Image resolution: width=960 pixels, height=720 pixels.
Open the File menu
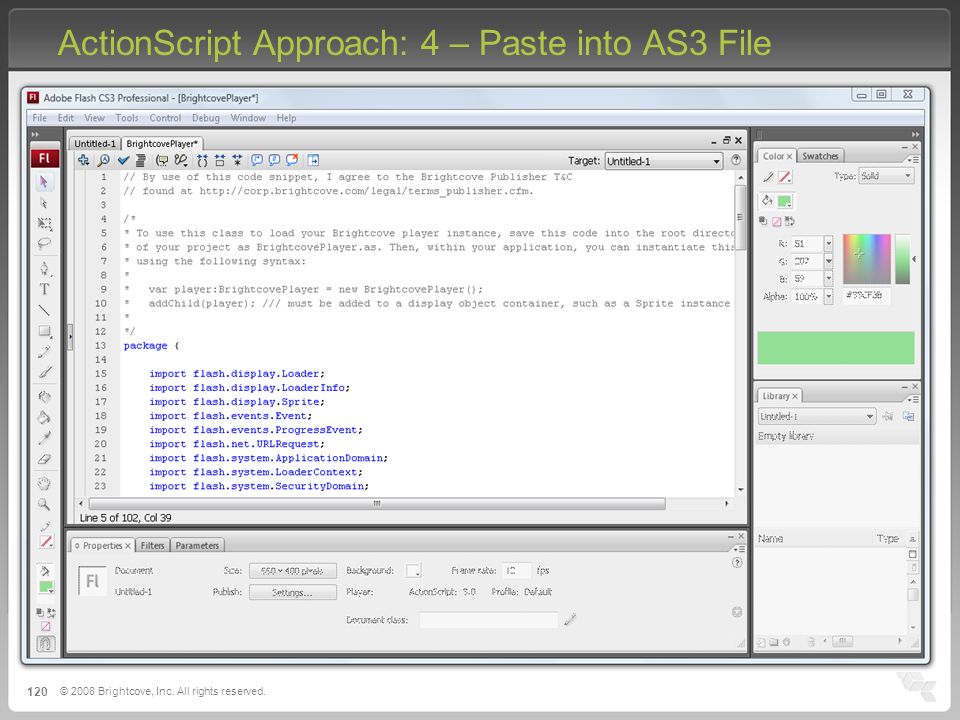(x=39, y=118)
